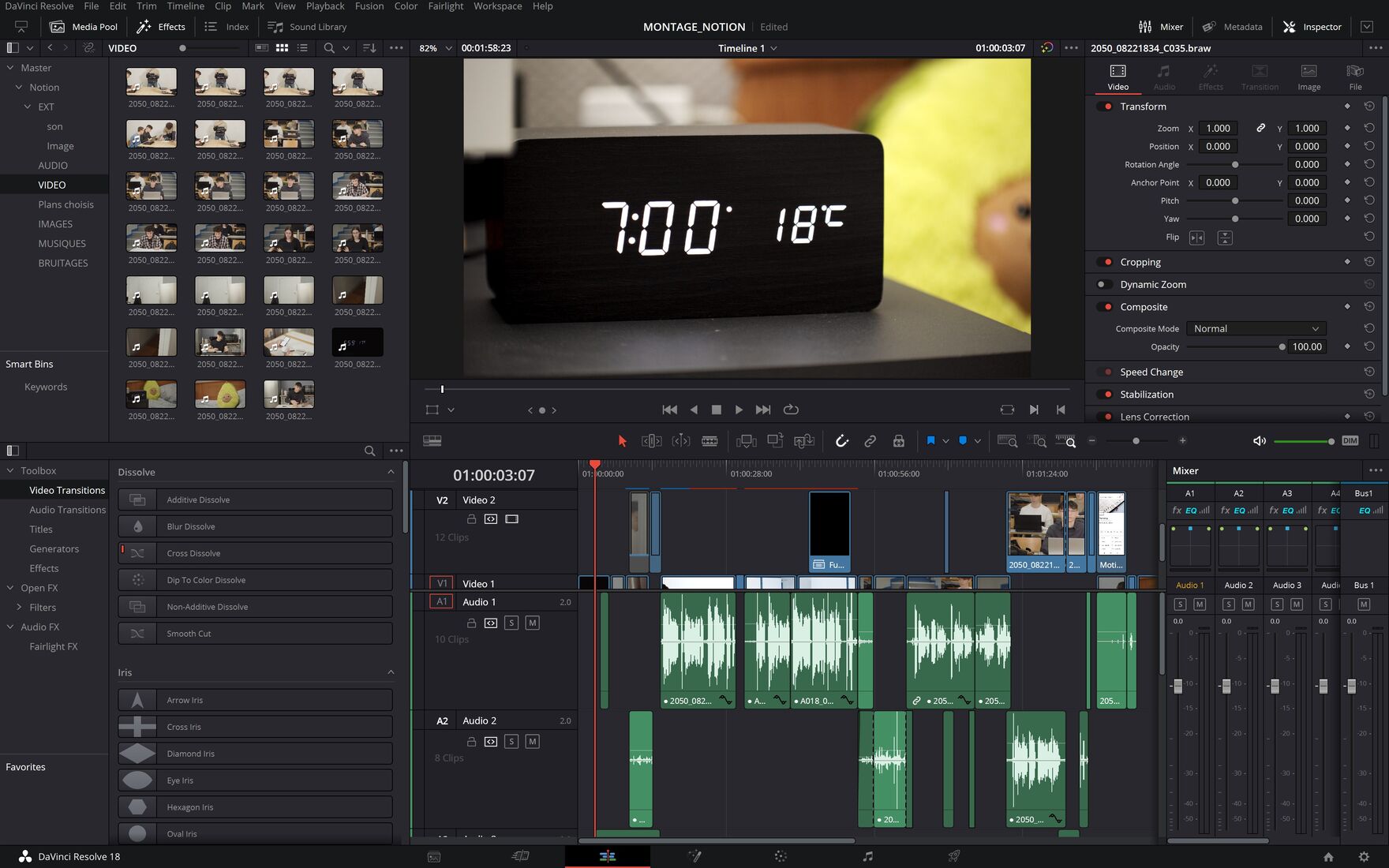The width and height of the screenshot is (1389, 868).
Task: Add a blue flag to clip
Action: tap(930, 440)
